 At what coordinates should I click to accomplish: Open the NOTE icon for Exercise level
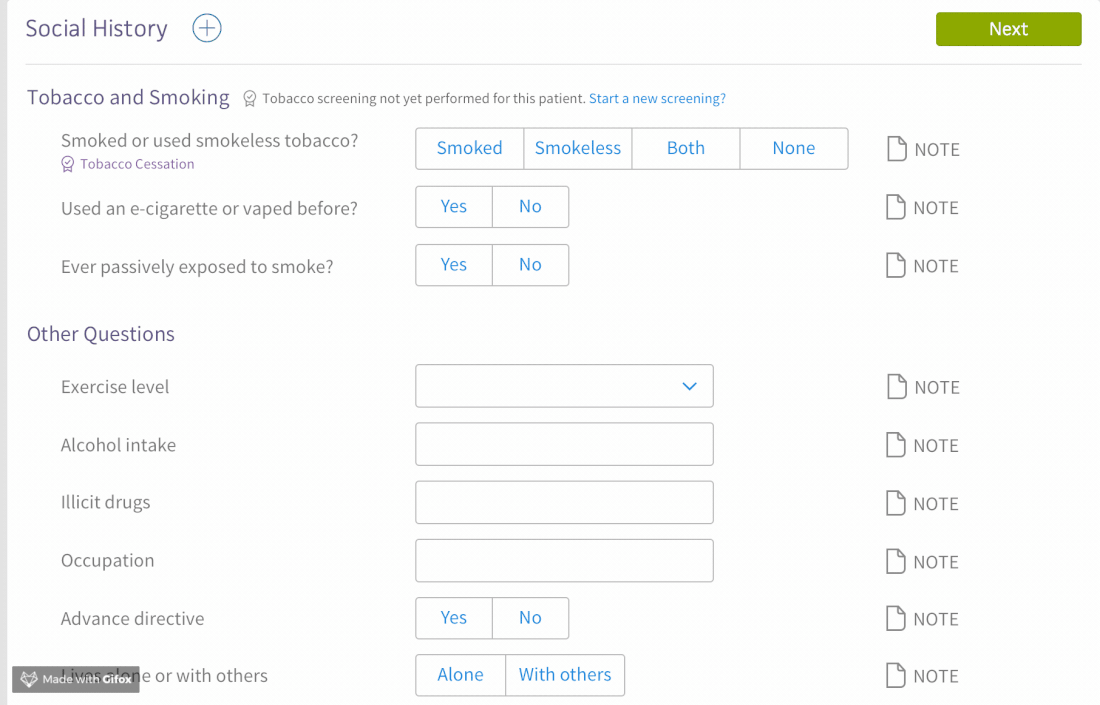(x=897, y=387)
